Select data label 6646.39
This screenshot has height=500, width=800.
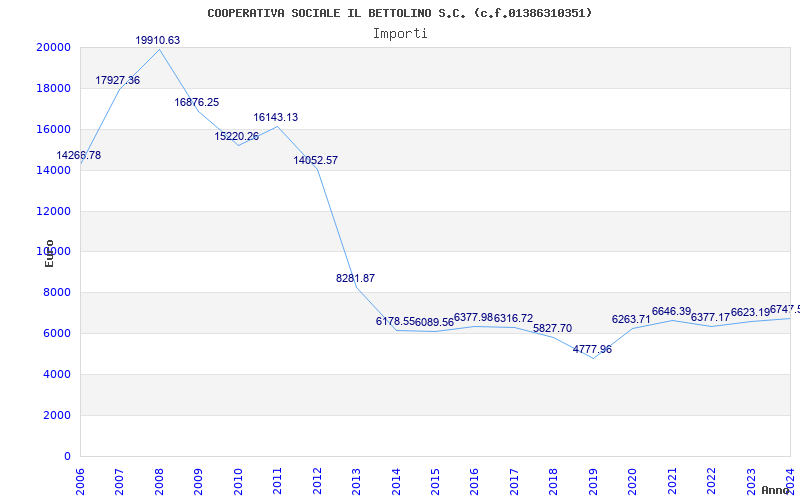tap(671, 311)
